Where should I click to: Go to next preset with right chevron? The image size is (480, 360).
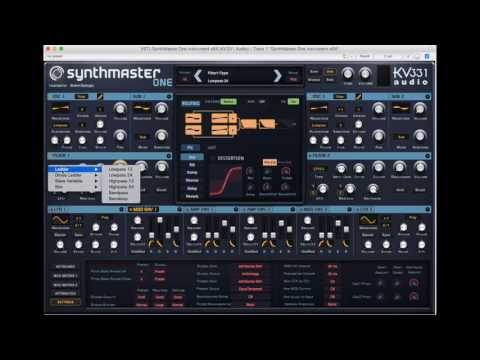(277, 76)
